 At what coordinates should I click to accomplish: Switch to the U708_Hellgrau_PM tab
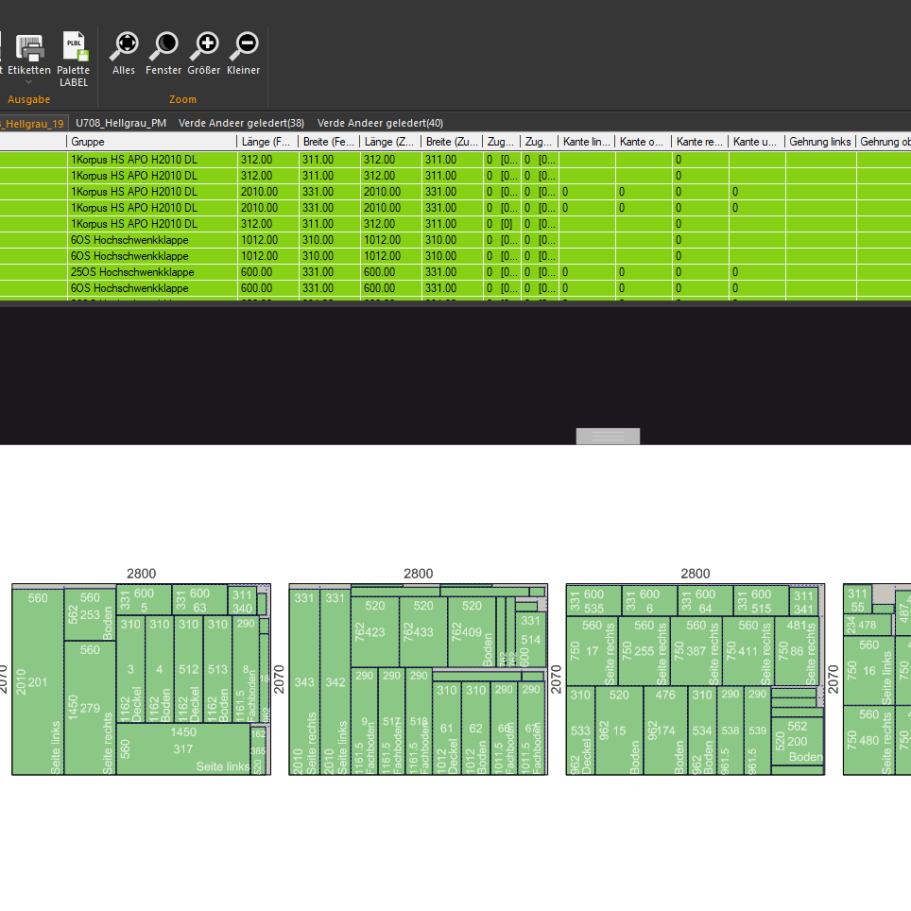[120, 123]
